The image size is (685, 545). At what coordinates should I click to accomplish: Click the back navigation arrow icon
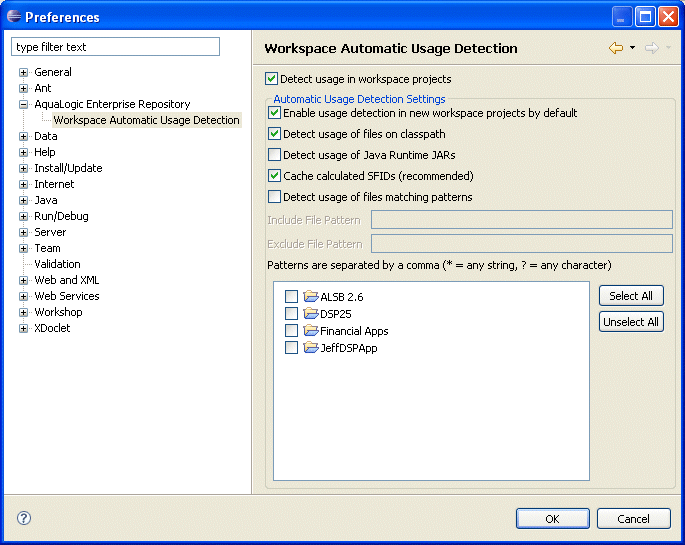coord(616,48)
